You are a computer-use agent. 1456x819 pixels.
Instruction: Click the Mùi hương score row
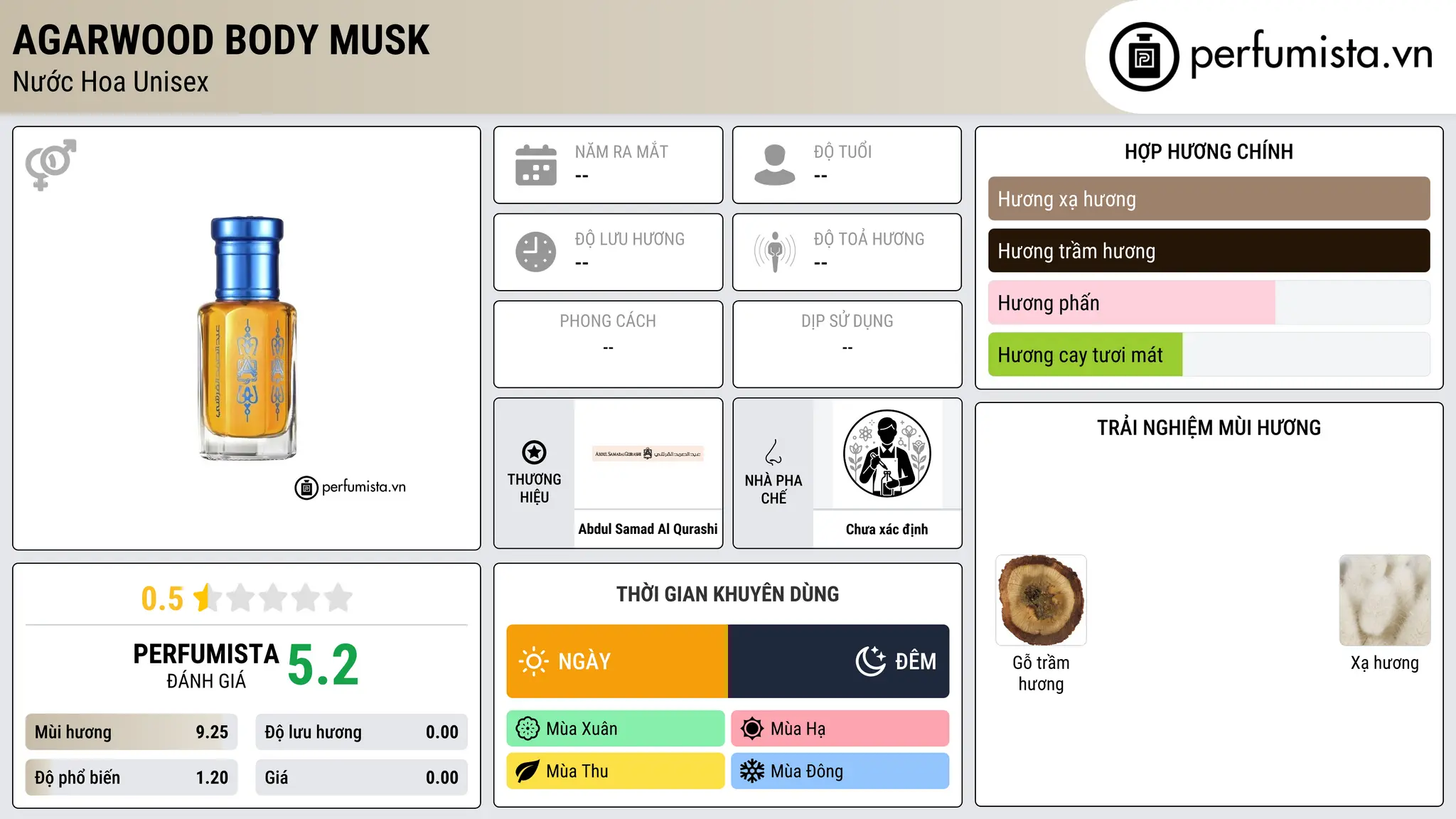[132, 732]
